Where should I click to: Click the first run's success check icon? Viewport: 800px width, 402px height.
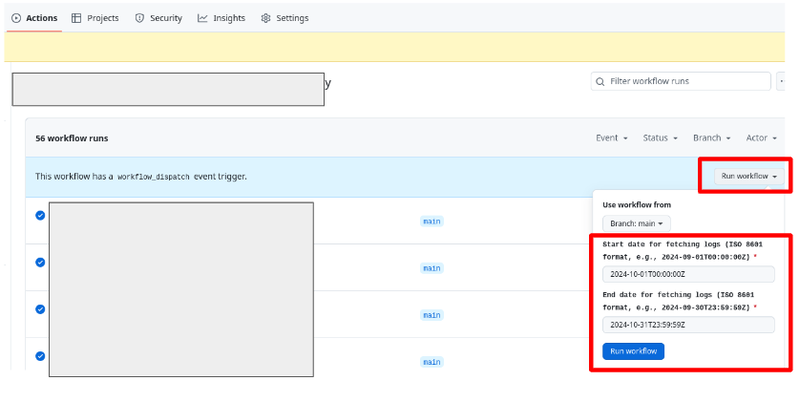(40, 215)
